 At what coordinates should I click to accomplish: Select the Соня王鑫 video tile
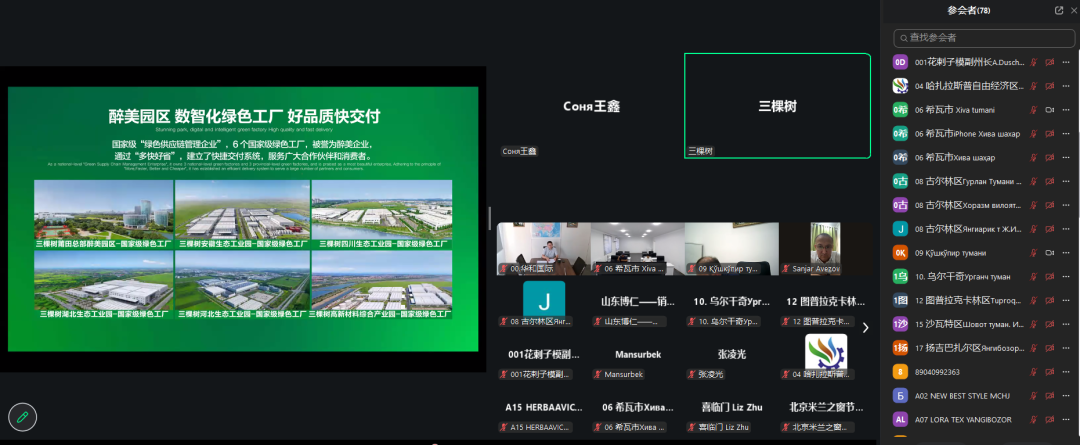point(591,106)
